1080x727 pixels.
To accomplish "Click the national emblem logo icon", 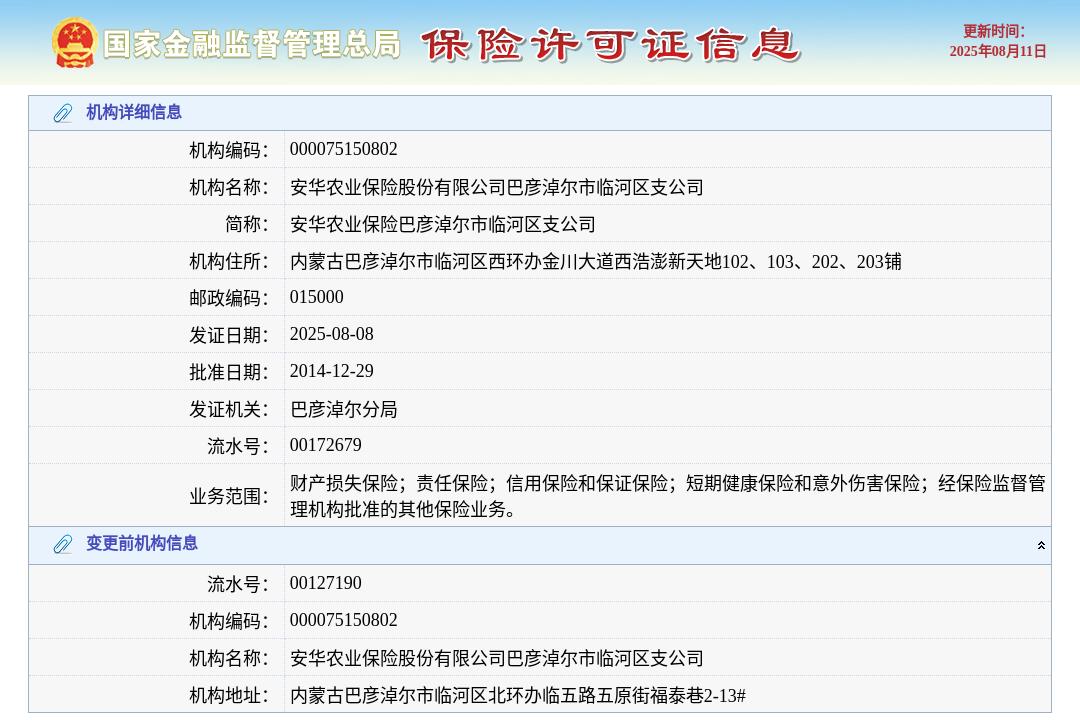I will (74, 43).
